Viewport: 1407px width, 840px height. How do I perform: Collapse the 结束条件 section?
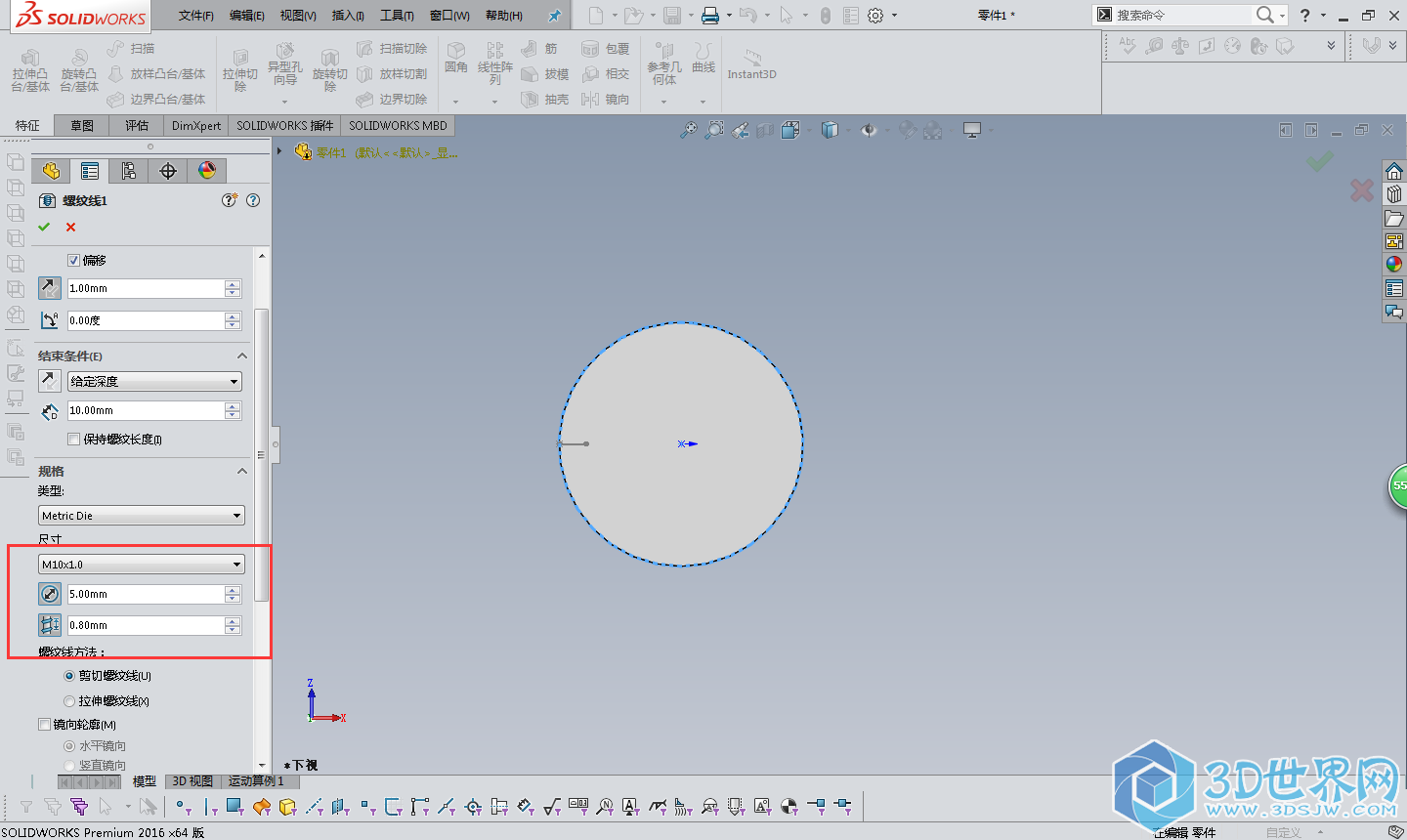[242, 356]
